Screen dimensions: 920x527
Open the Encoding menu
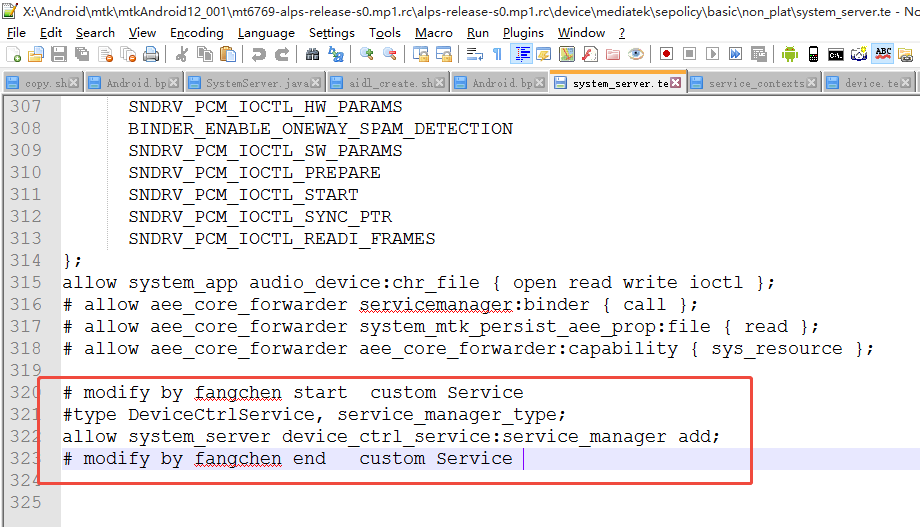click(x=197, y=33)
